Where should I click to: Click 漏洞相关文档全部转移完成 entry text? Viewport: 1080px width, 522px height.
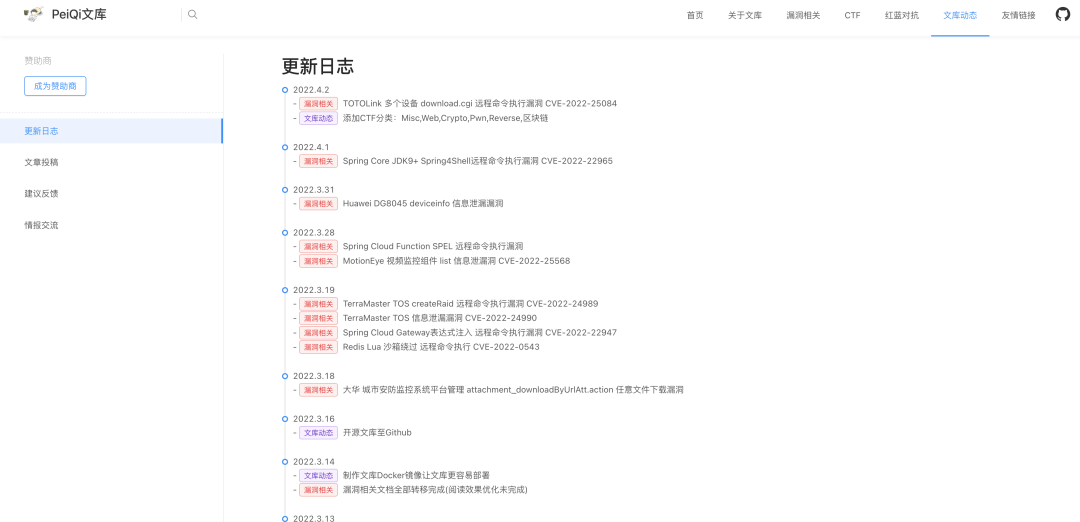pos(435,490)
